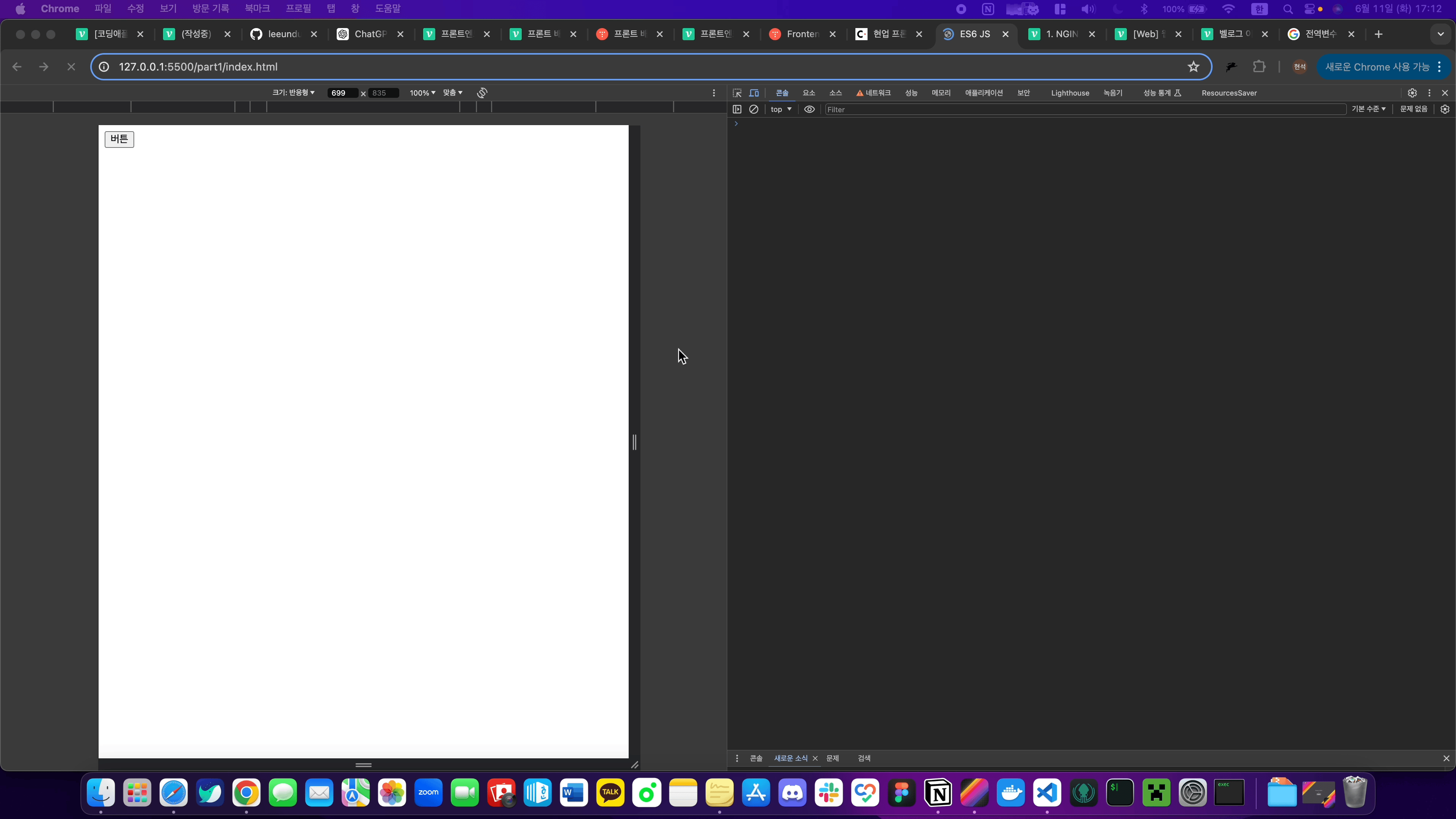Click the 버튼 button on the page

tap(119, 139)
